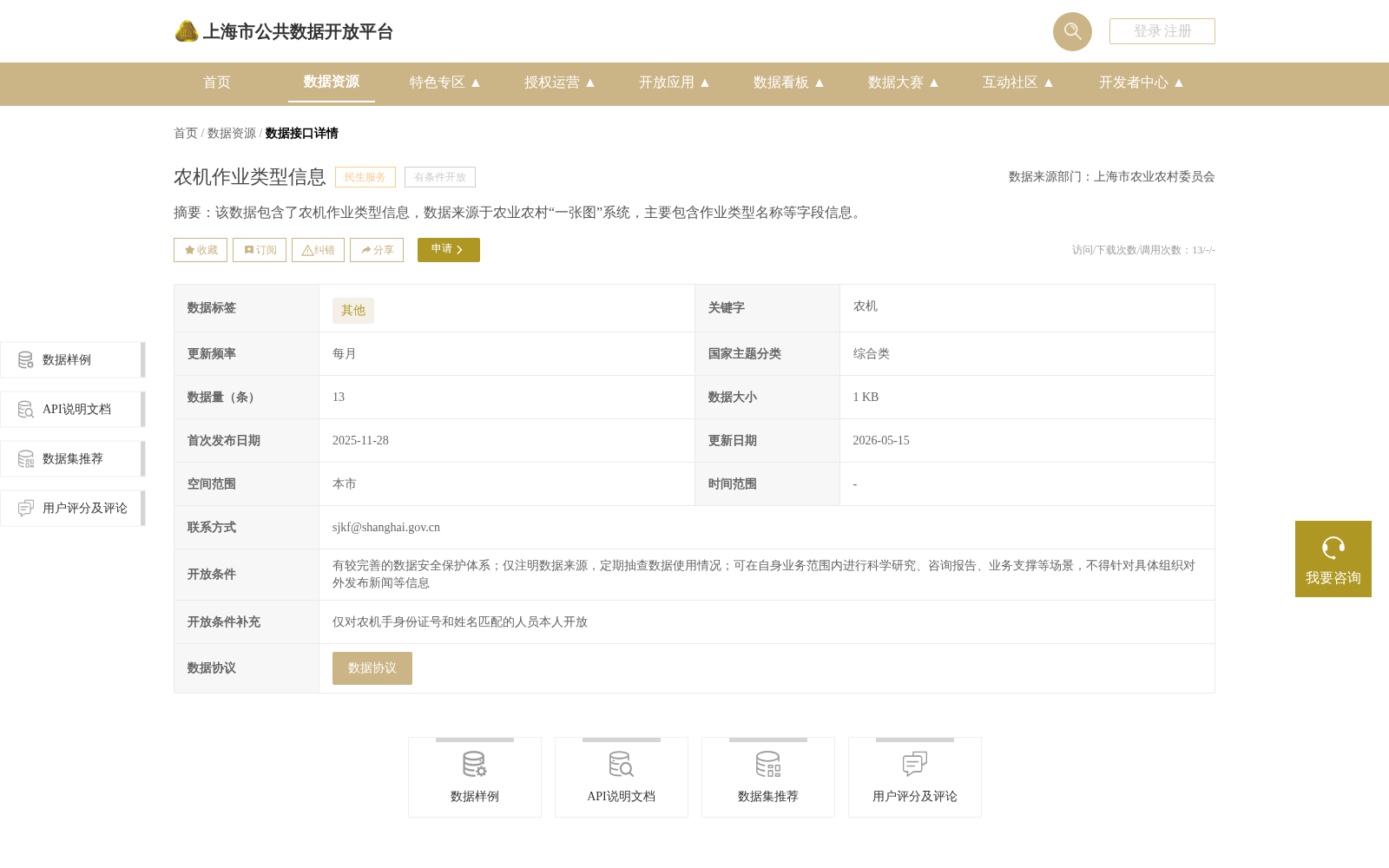The height and width of the screenshot is (868, 1389).
Task: Click the 用户评分及评论 bottom card
Action: tap(915, 778)
